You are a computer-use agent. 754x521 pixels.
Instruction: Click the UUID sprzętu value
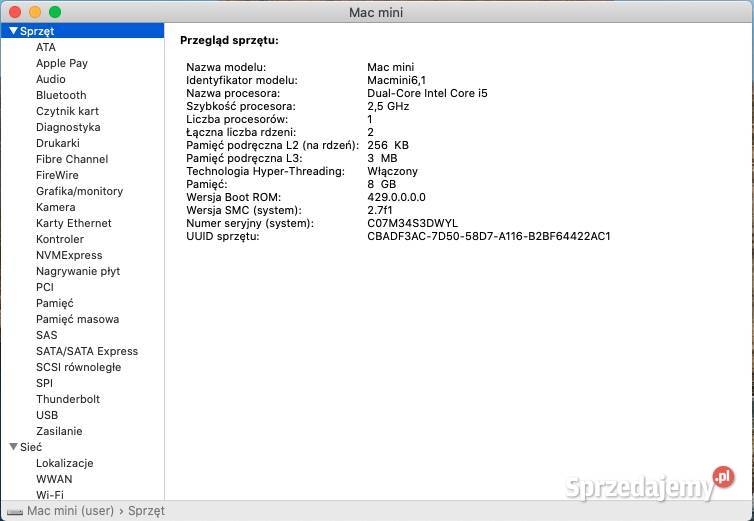(489, 236)
